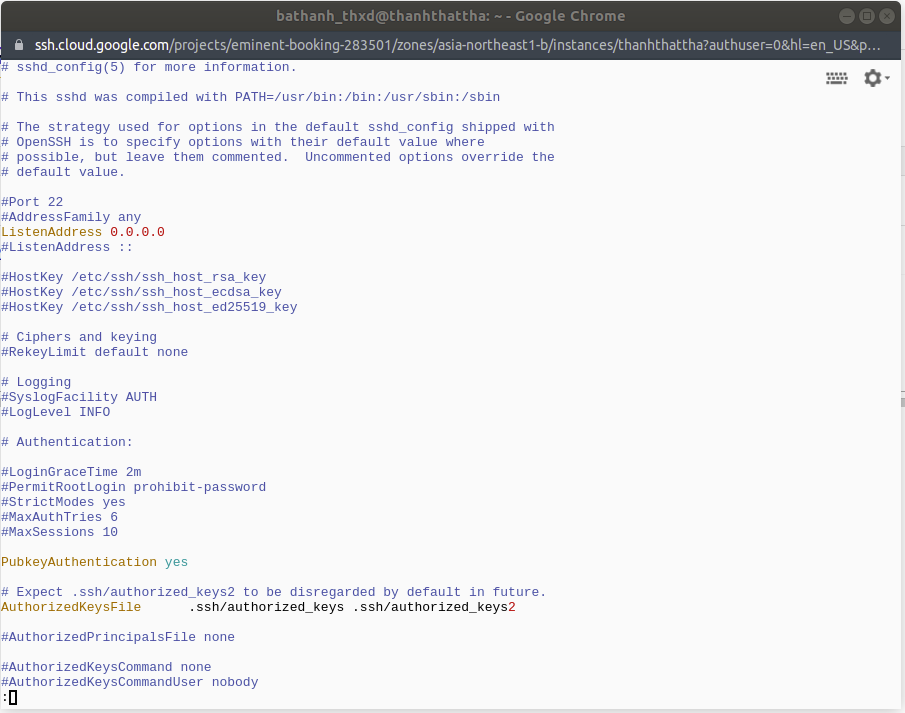Click the '#Port 22' line
Viewport: 905px width, 713px height.
coord(32,202)
